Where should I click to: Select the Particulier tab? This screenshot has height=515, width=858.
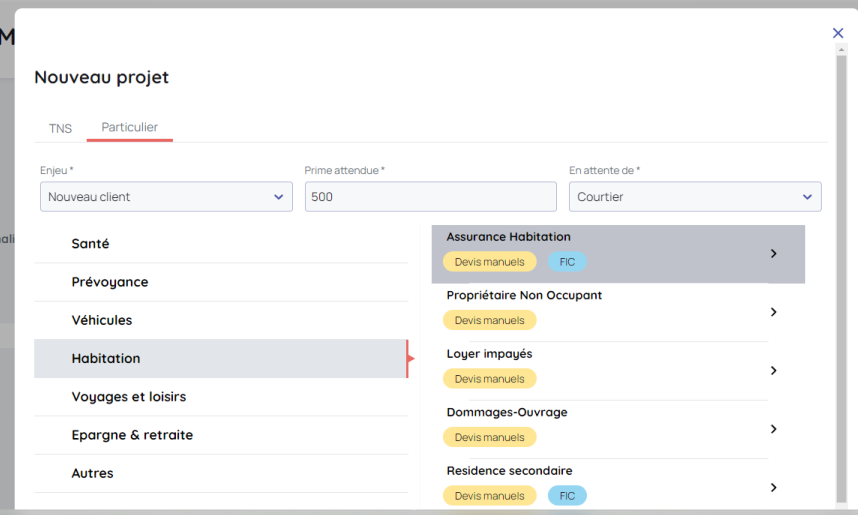(x=129, y=128)
